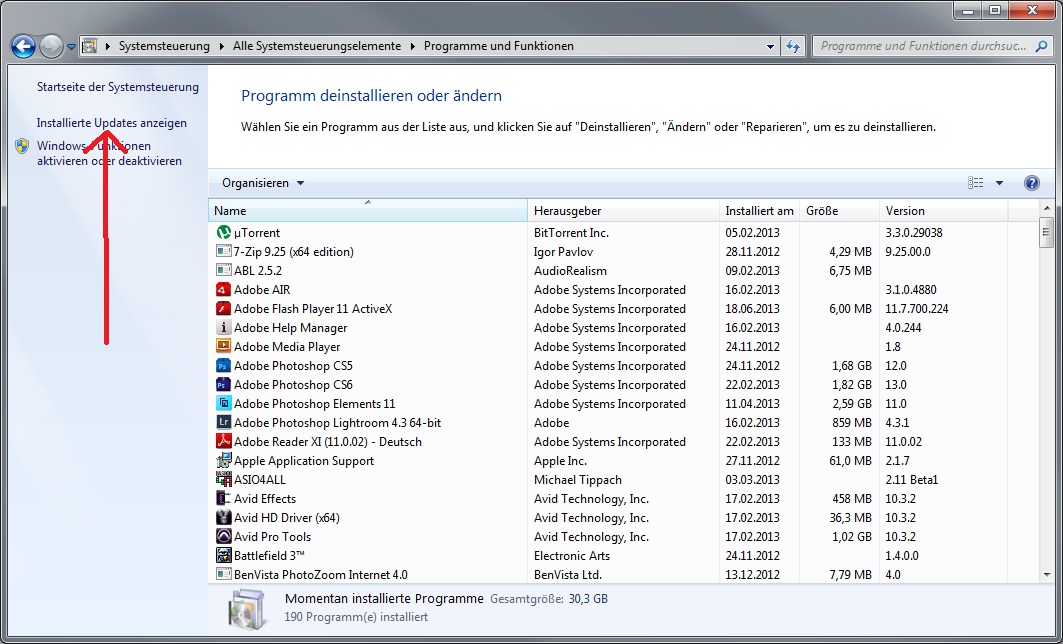Refresh the address bar view

point(793,46)
